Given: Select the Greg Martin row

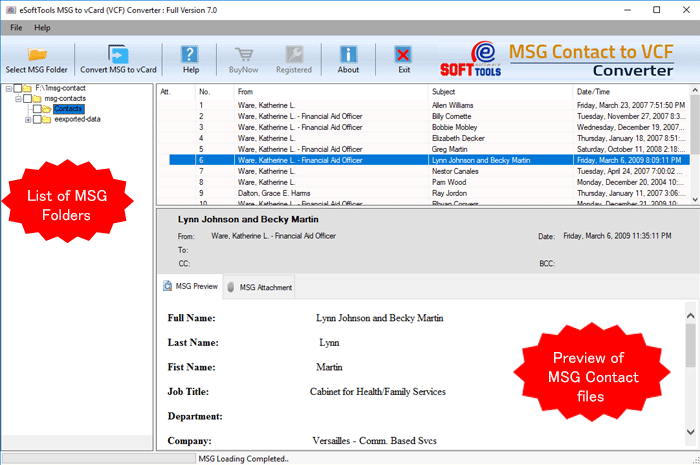Looking at the screenshot, I should coord(423,149).
